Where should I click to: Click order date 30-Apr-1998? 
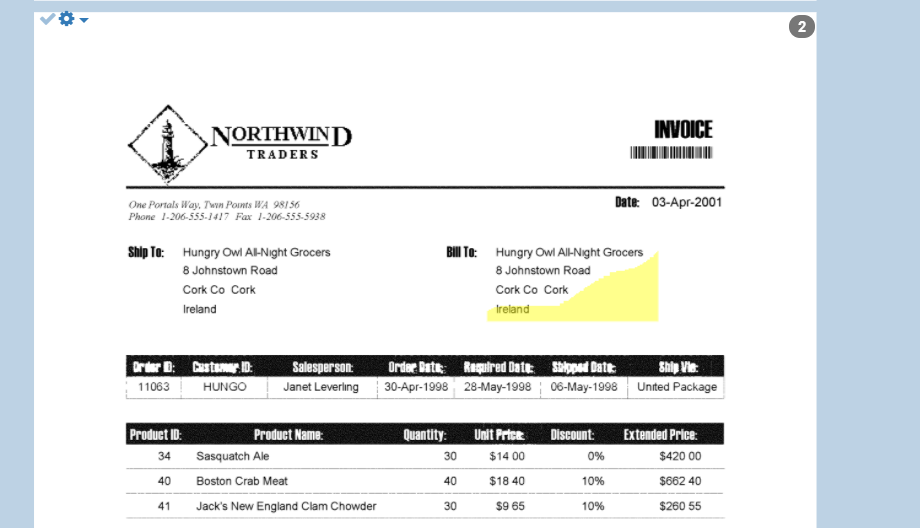(x=416, y=387)
